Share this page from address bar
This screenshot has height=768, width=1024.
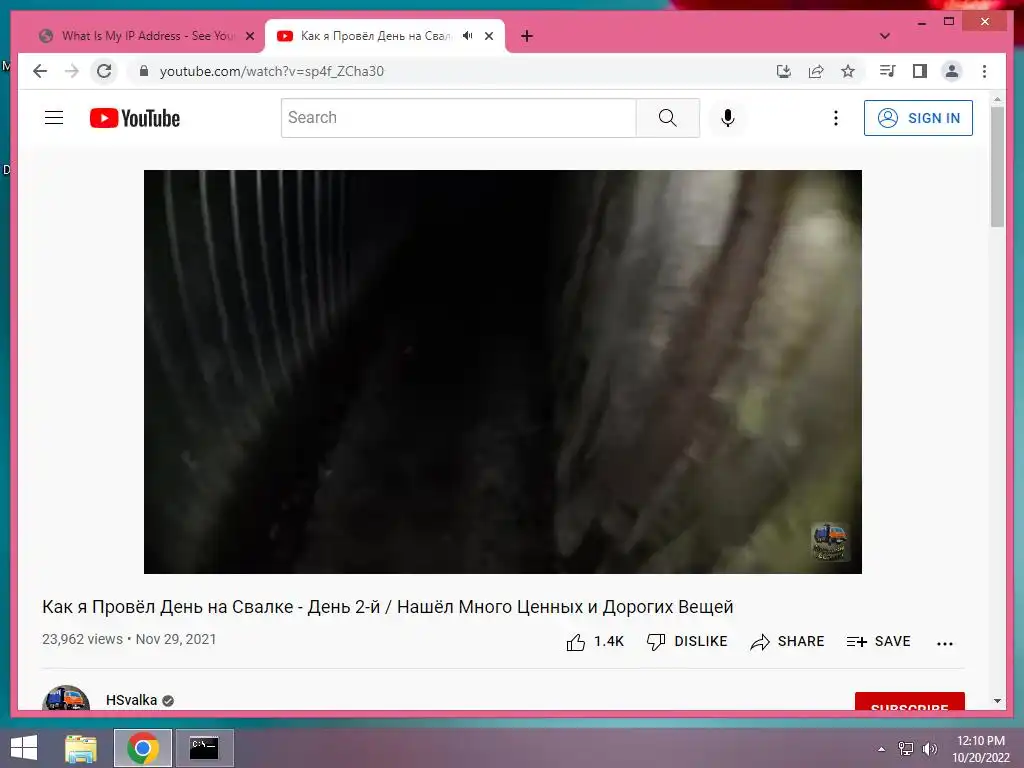pyautogui.click(x=816, y=71)
